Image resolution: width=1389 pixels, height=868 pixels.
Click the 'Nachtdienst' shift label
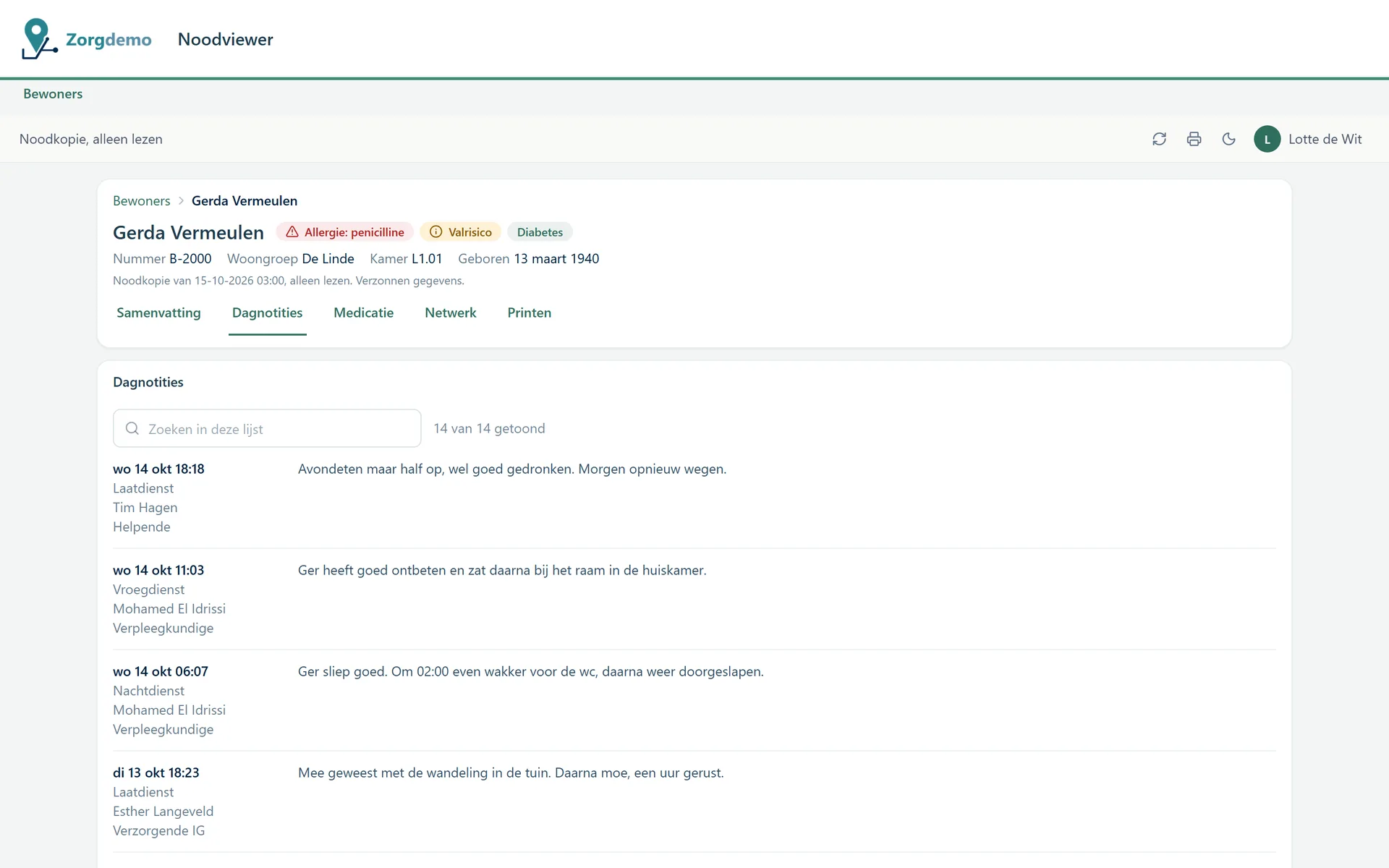pos(149,691)
